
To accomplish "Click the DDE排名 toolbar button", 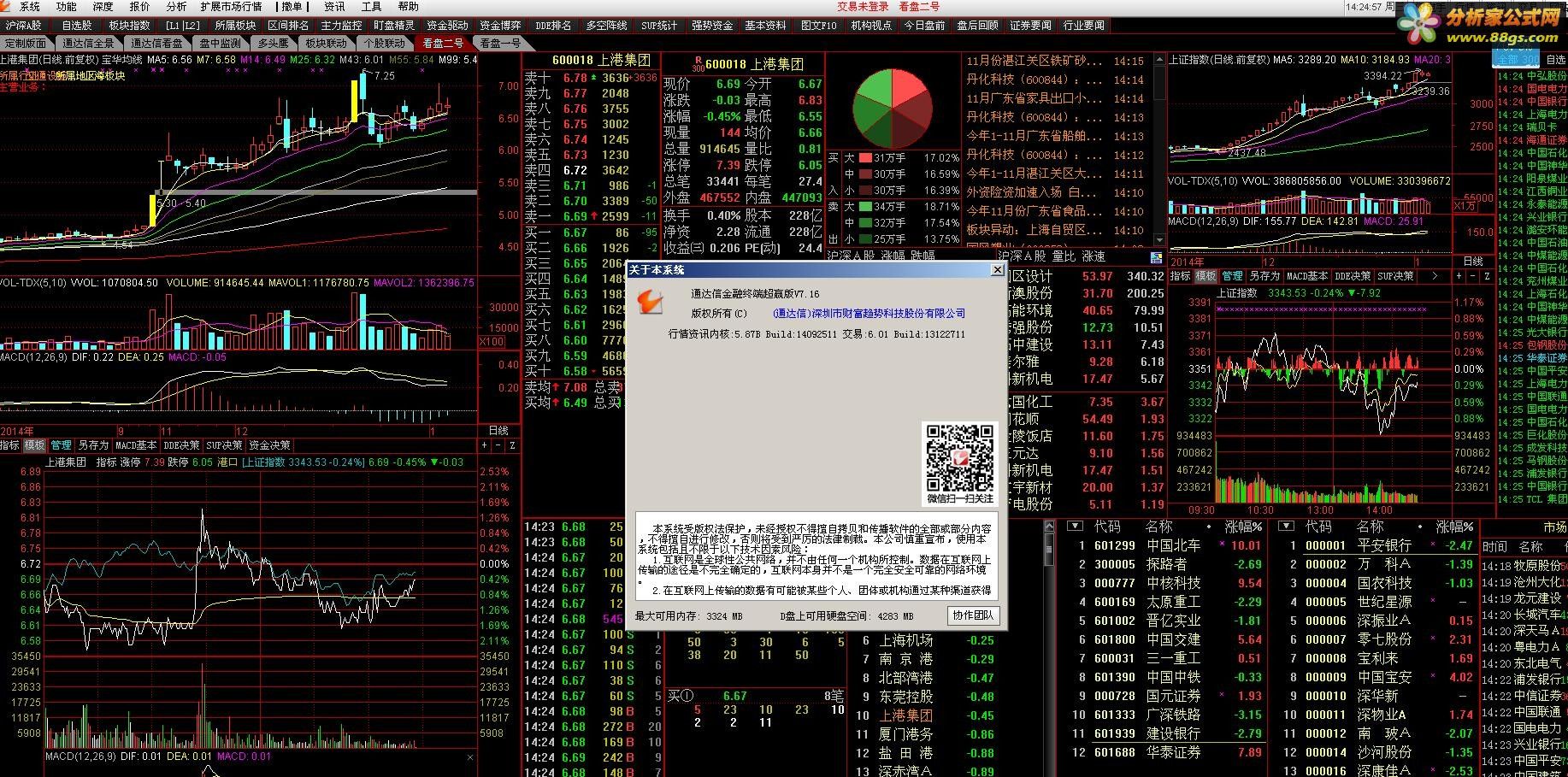I will coord(554,26).
